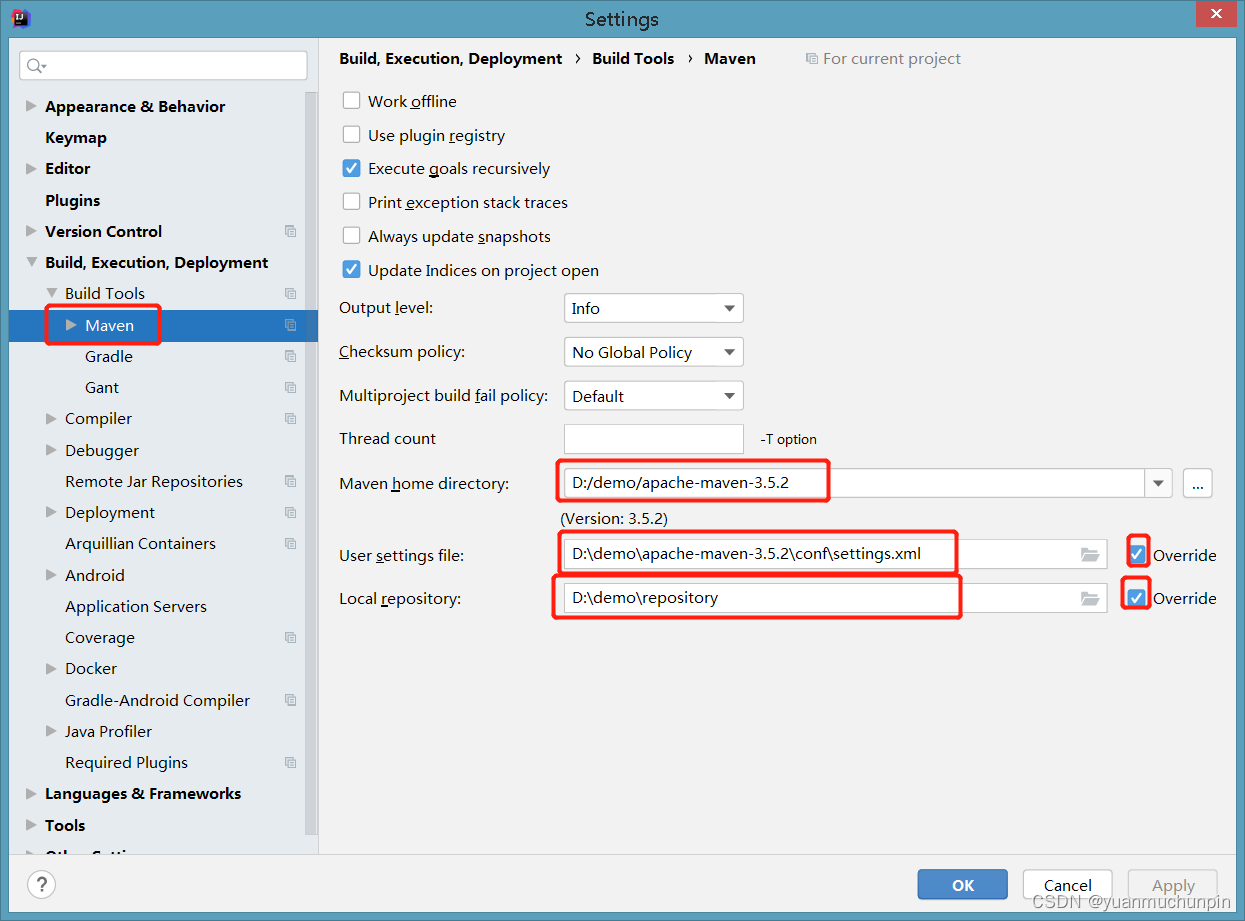The height and width of the screenshot is (921, 1245).
Task: Expand the Maven node arrow
Action: click(x=71, y=325)
